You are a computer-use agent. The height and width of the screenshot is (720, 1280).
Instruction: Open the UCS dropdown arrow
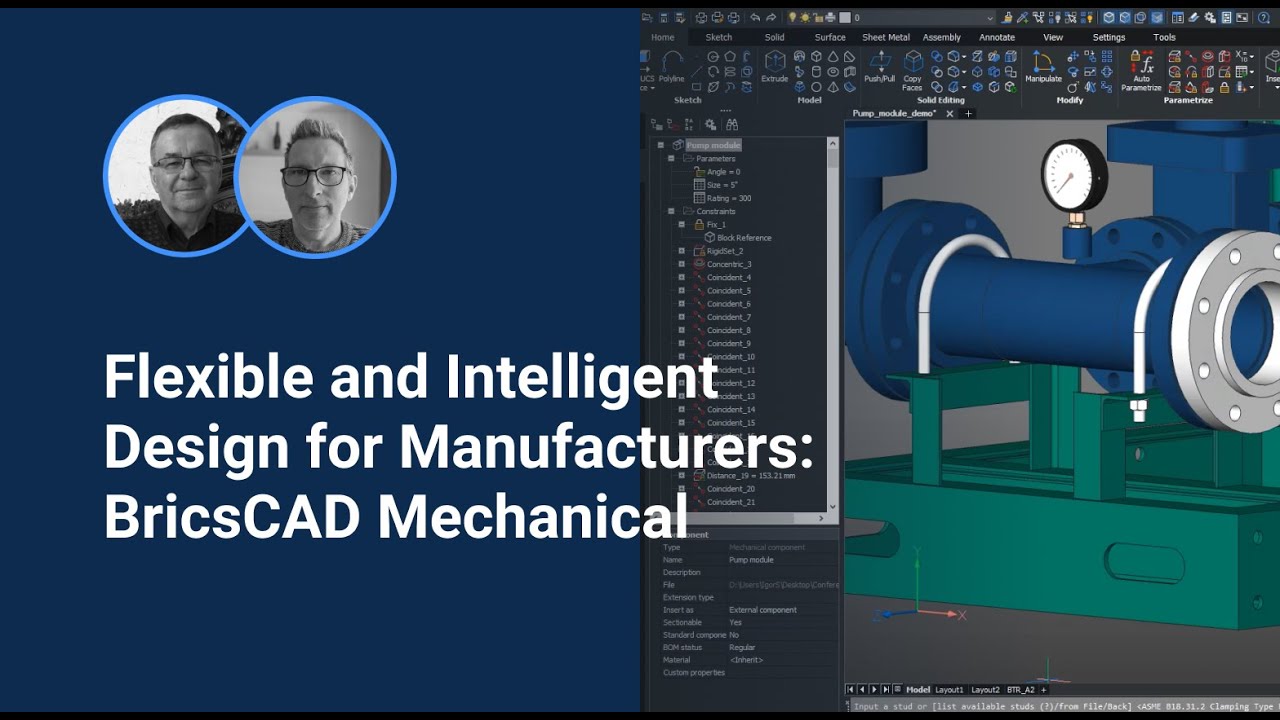(652, 88)
